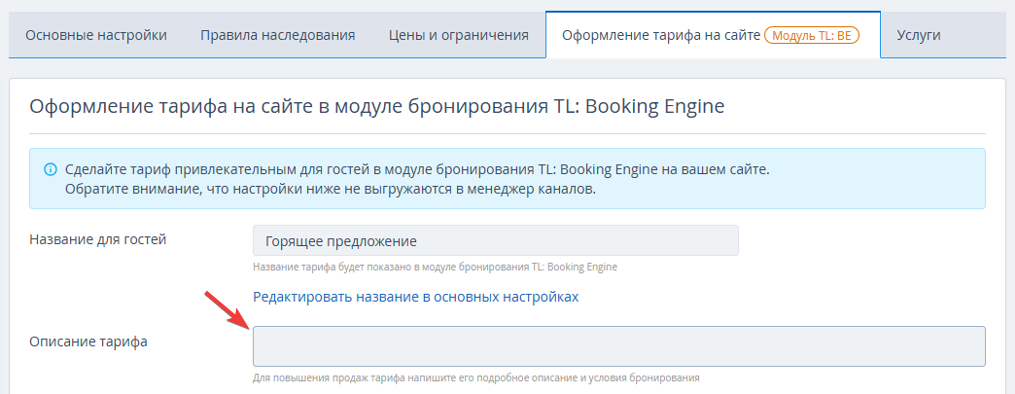Click the Описание тарифа label

[88, 342]
